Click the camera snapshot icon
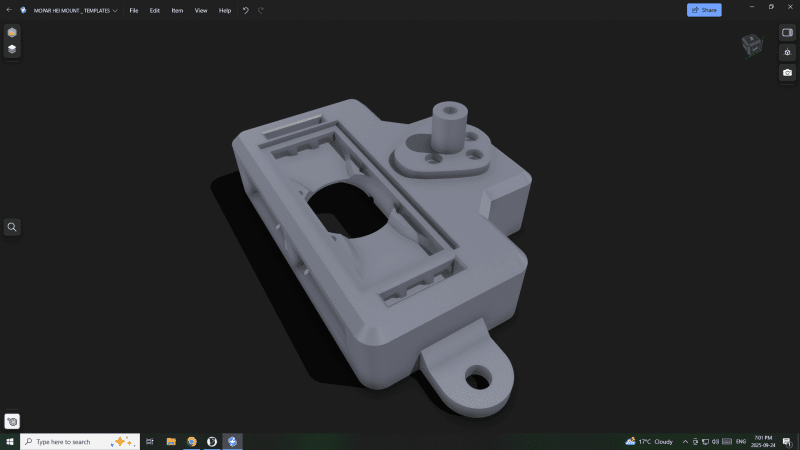The height and width of the screenshot is (450, 800). click(787, 73)
